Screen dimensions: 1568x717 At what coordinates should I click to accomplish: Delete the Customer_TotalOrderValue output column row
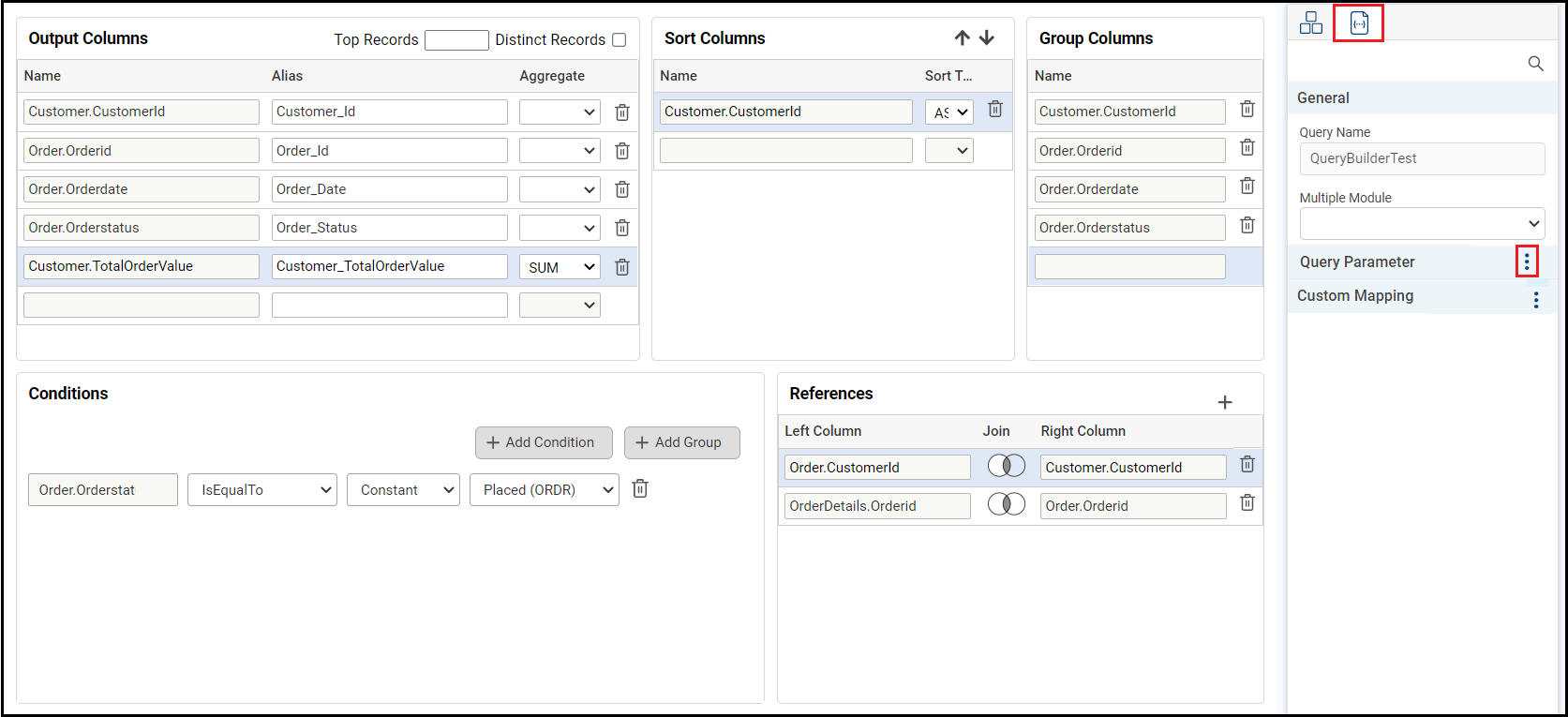(621, 267)
